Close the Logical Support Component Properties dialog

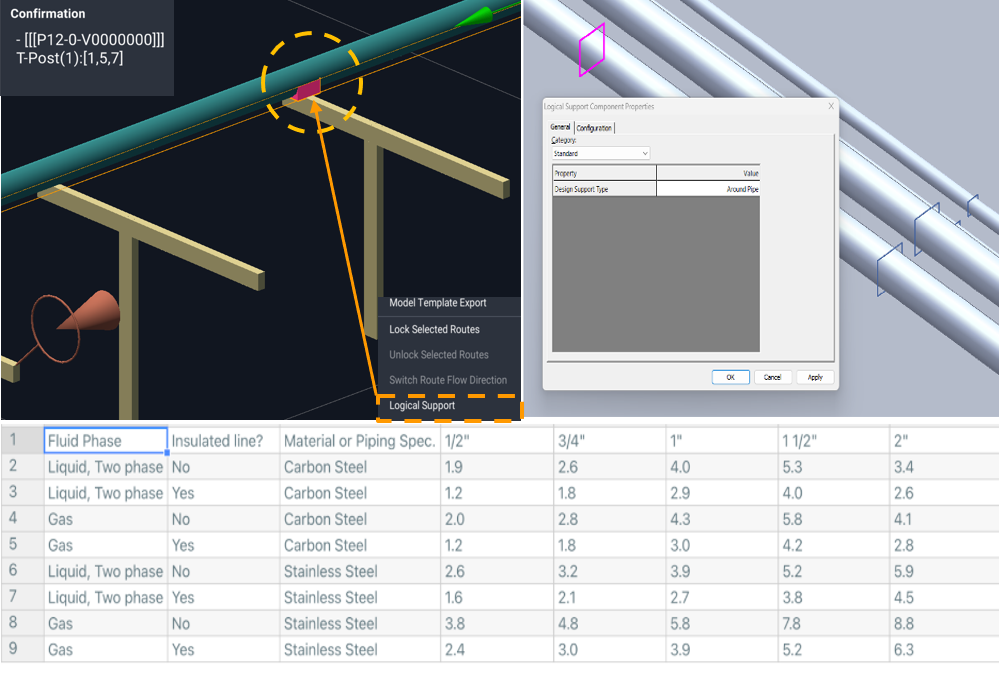[830, 106]
